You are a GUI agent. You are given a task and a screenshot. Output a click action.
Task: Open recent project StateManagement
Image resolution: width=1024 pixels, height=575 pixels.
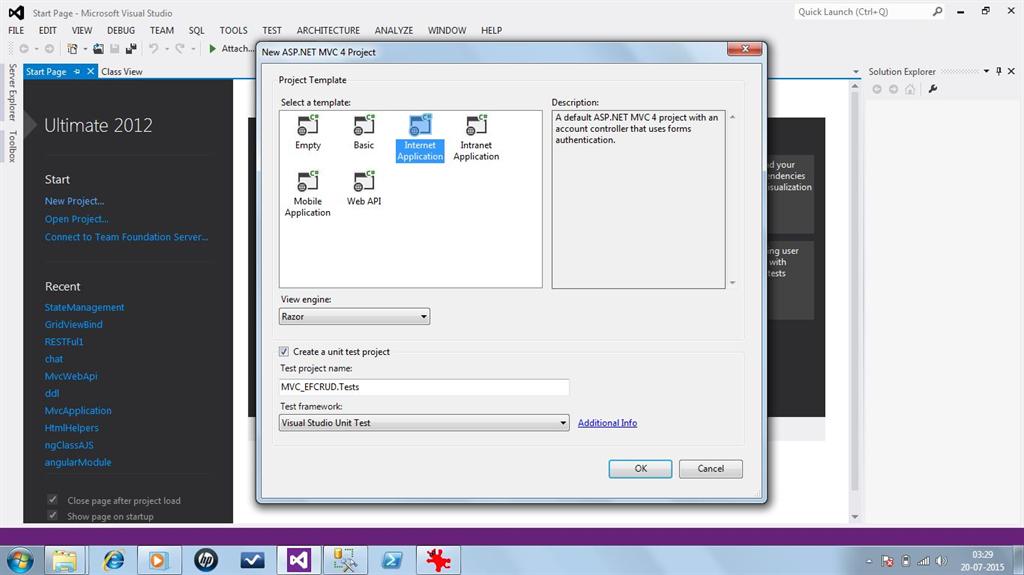point(84,307)
